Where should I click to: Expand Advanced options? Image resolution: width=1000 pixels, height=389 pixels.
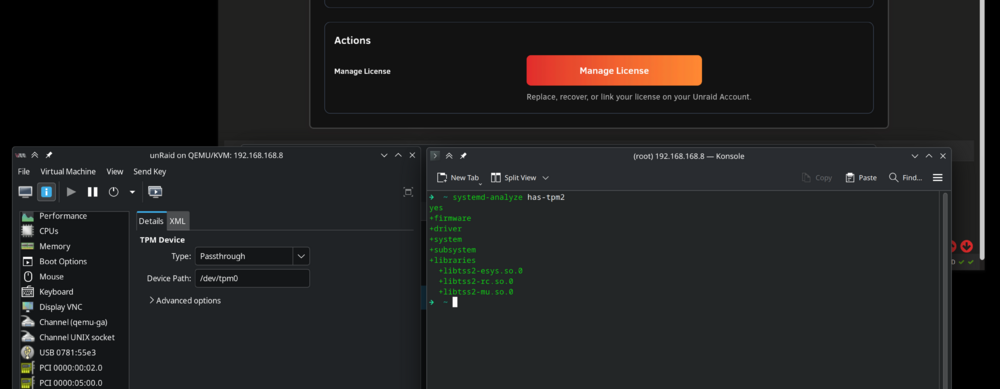(x=185, y=300)
